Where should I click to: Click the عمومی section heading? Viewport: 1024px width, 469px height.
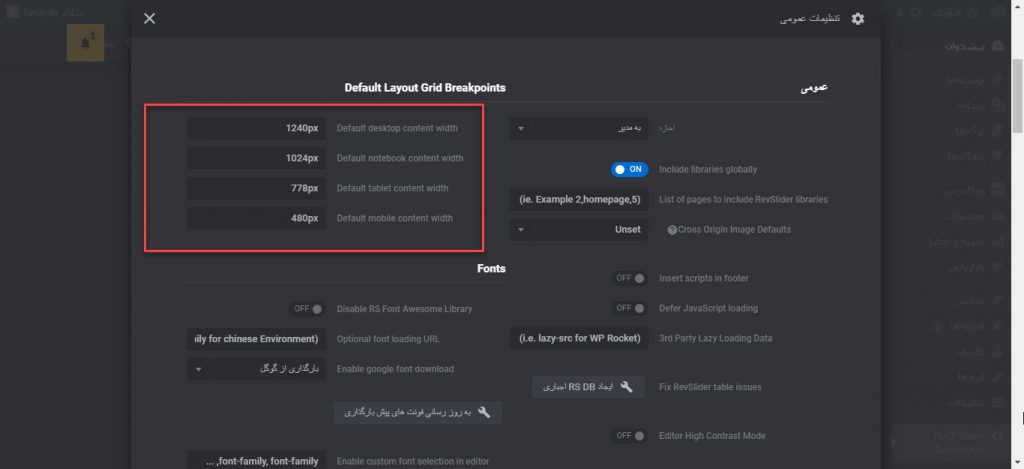click(x=814, y=88)
